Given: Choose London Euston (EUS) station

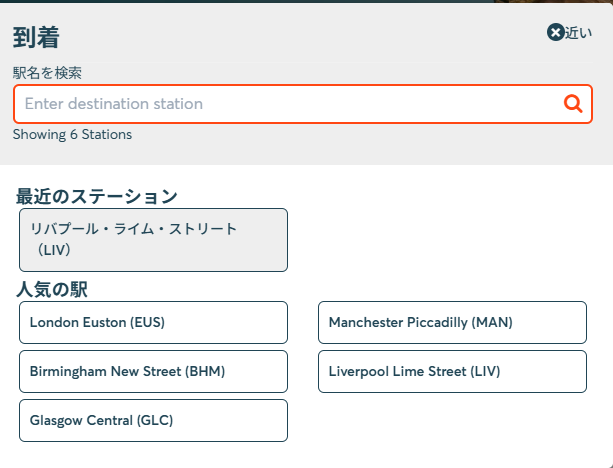Looking at the screenshot, I should point(153,322).
